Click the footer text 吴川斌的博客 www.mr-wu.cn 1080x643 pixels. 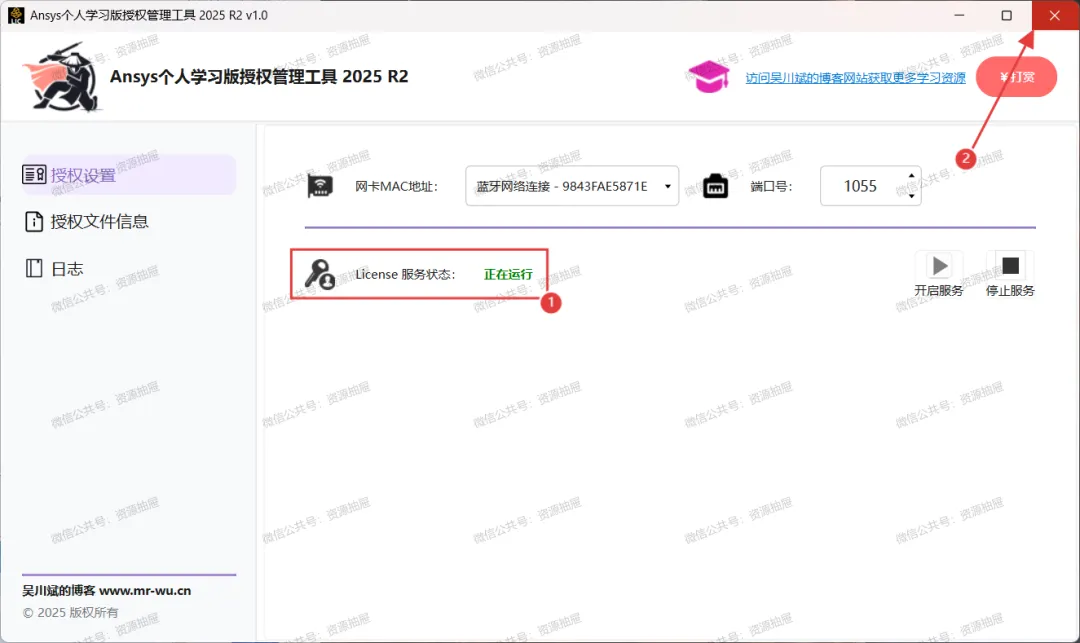[107, 591]
